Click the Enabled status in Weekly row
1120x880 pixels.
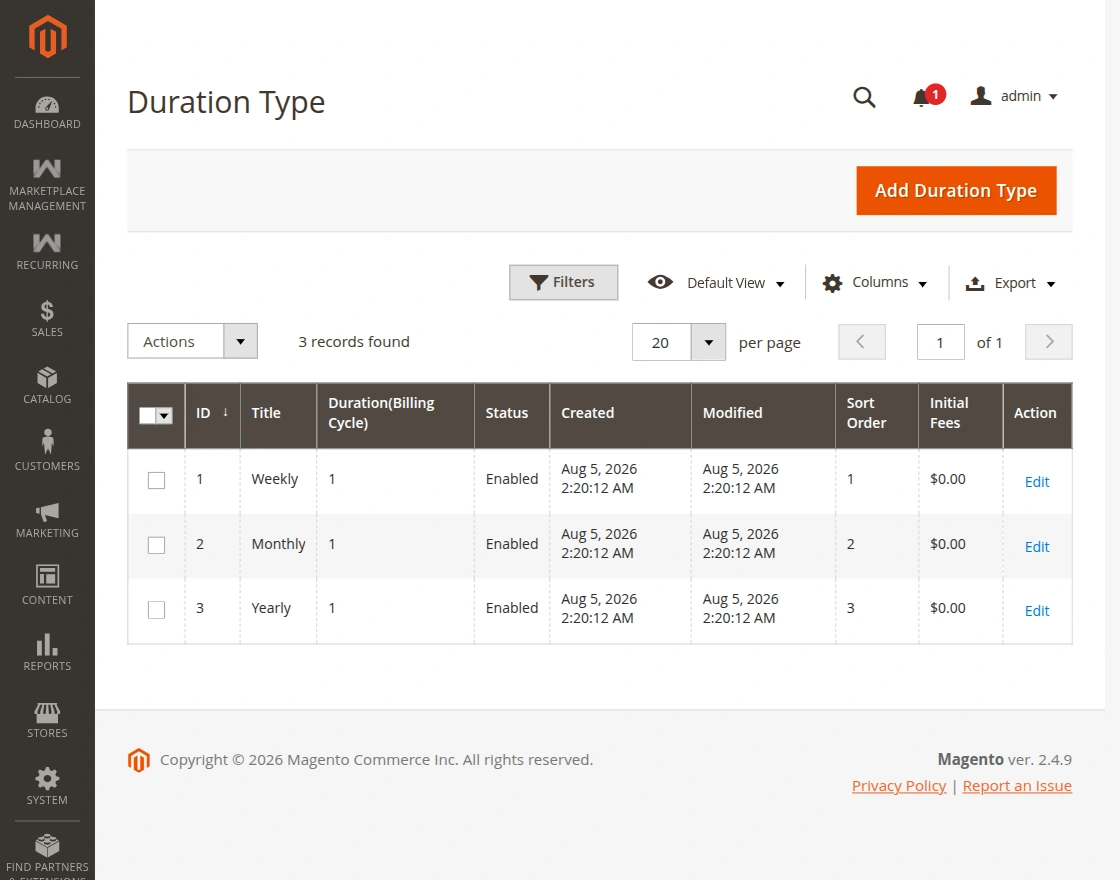pyautogui.click(x=512, y=479)
